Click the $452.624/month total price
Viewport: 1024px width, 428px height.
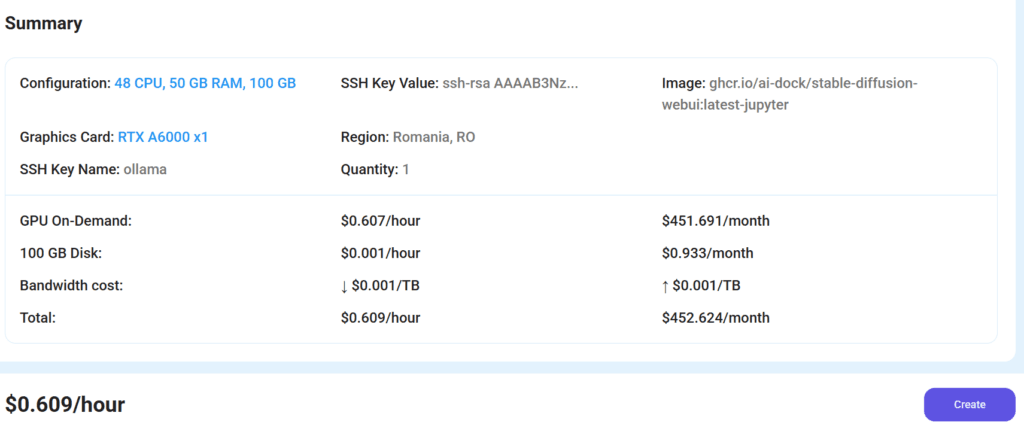tap(715, 318)
